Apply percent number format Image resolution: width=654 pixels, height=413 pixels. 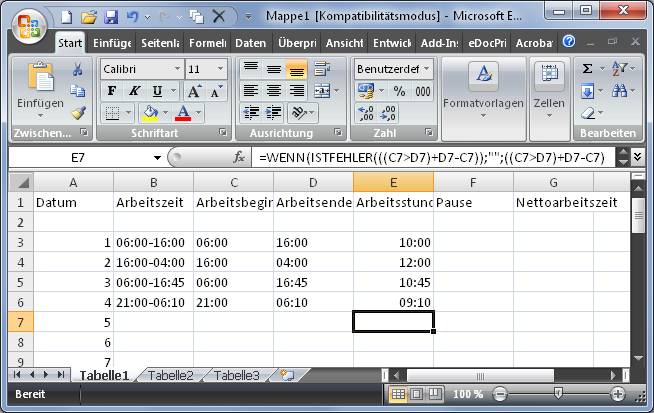[399, 91]
